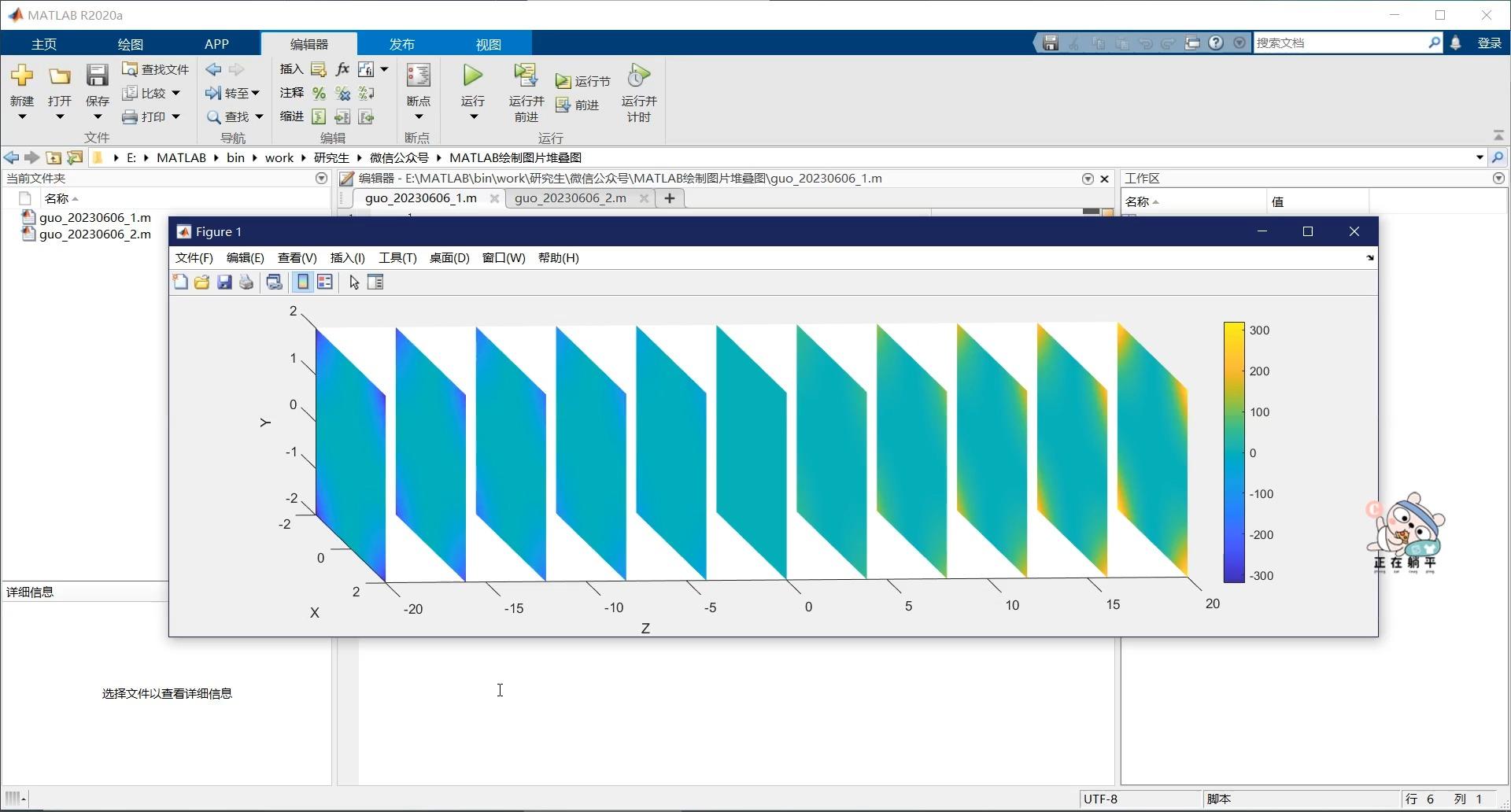Screen dimensions: 1511x812
Task: Click the Run and Time (运行并计时) icon
Action: (x=639, y=76)
